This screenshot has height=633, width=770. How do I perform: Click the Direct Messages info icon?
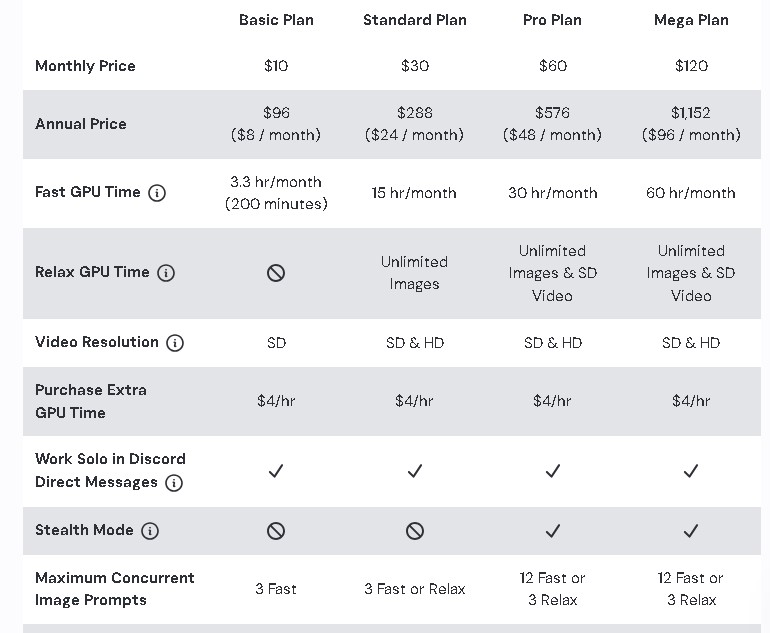point(174,483)
